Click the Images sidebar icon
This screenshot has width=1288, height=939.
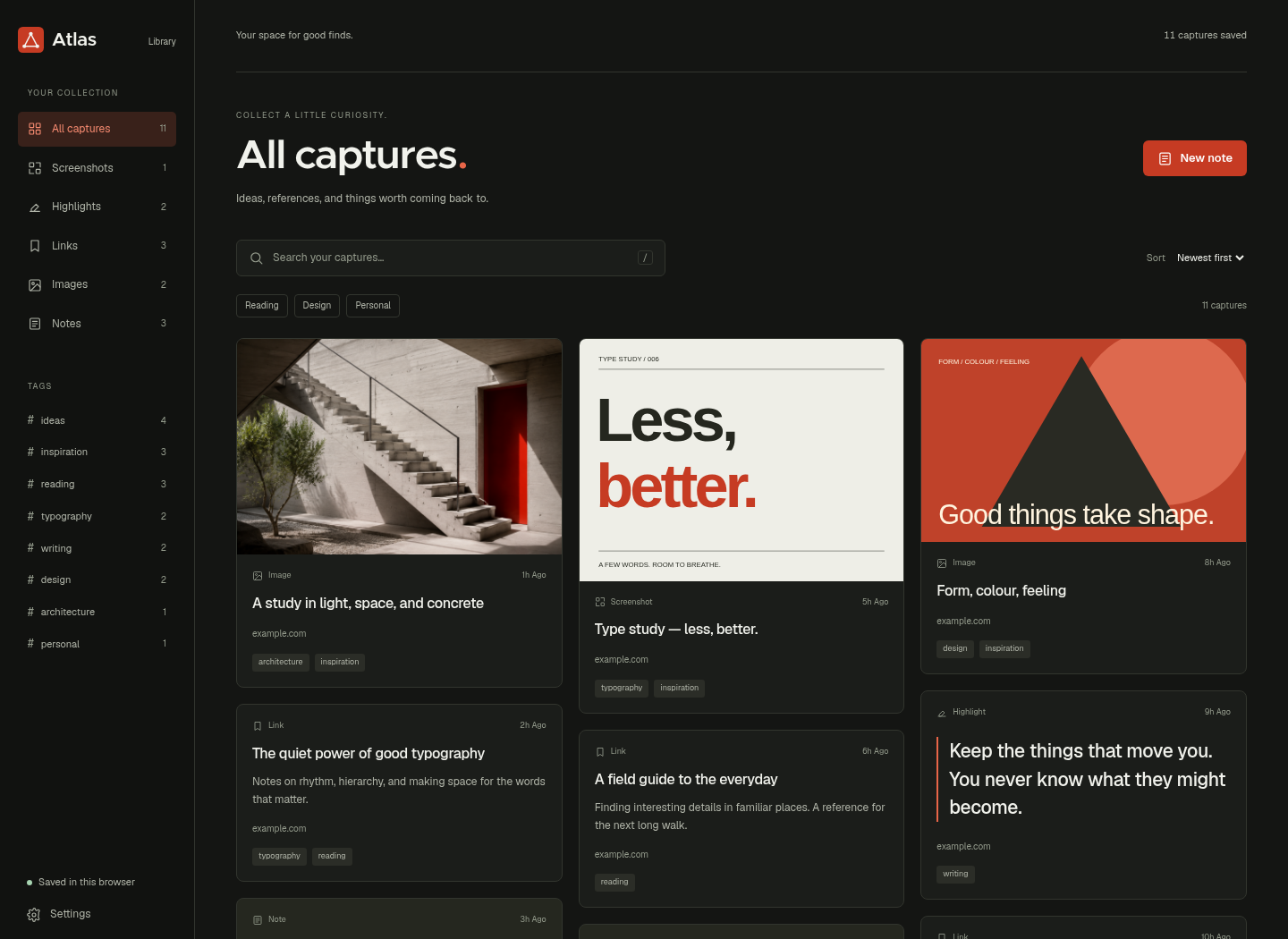(x=35, y=284)
